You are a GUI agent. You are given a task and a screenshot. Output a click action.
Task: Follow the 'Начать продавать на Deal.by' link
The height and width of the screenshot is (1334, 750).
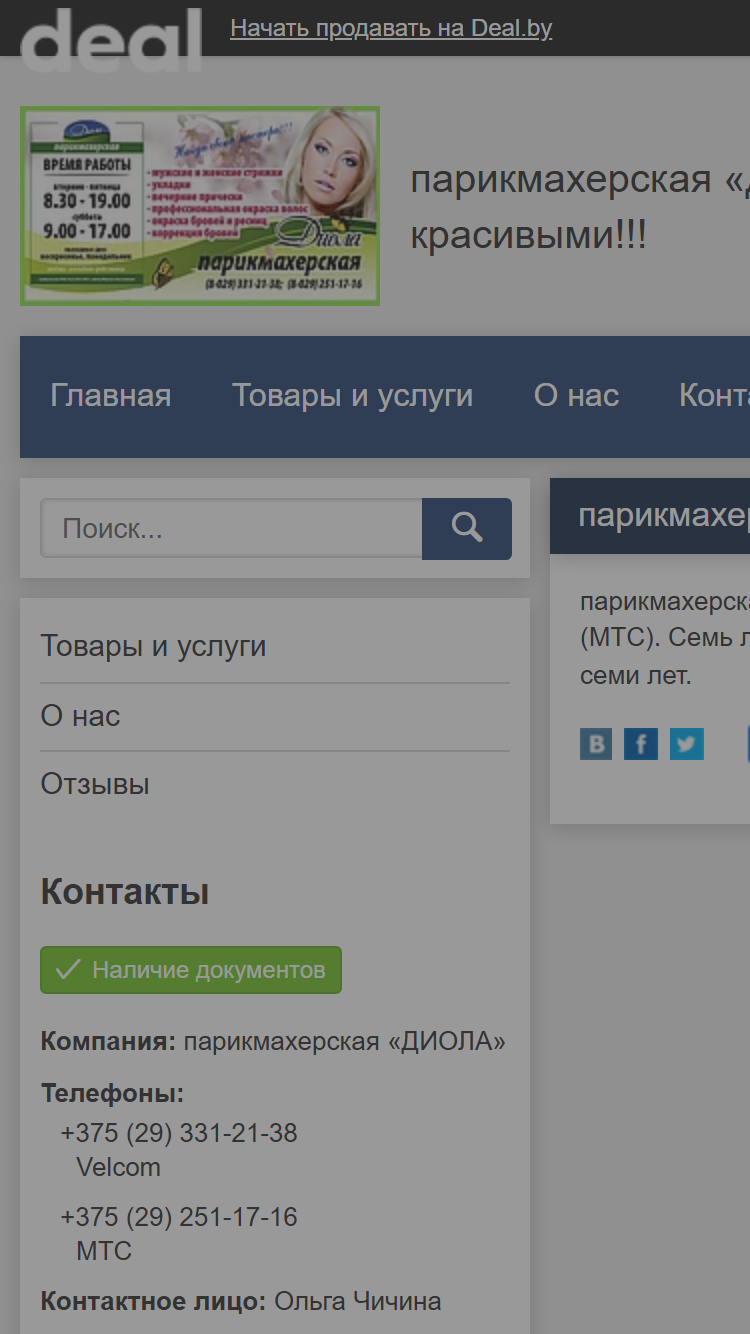pos(391,28)
